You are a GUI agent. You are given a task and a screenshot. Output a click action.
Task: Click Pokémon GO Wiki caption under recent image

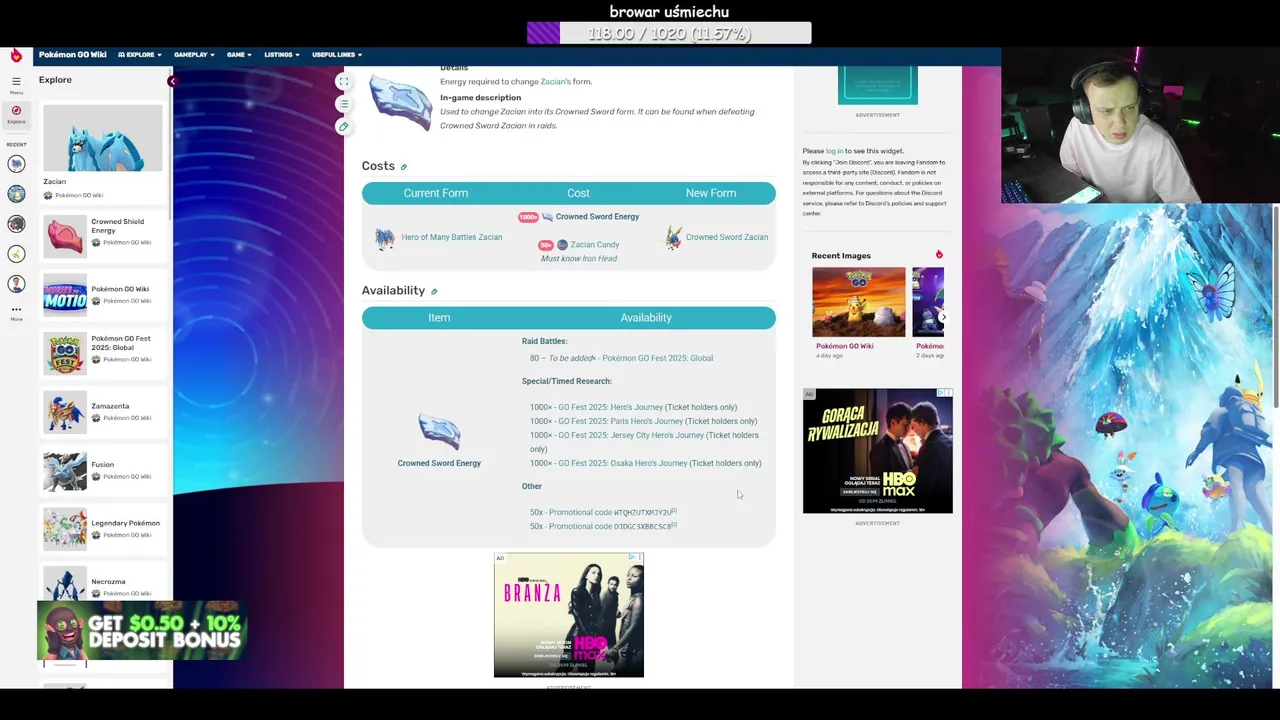844,346
